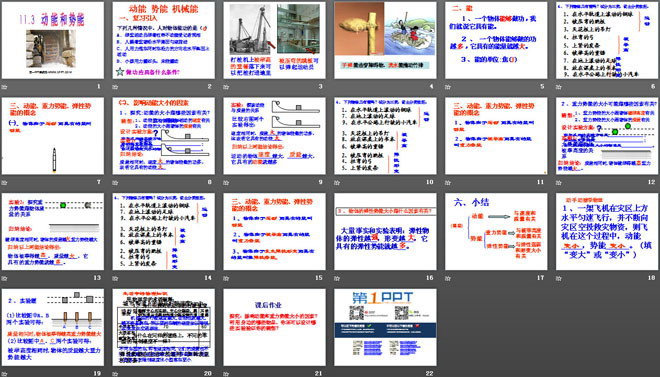660x377 pixels.
Task: Click the animation star icon under slide 13
Action: pos(5,278)
